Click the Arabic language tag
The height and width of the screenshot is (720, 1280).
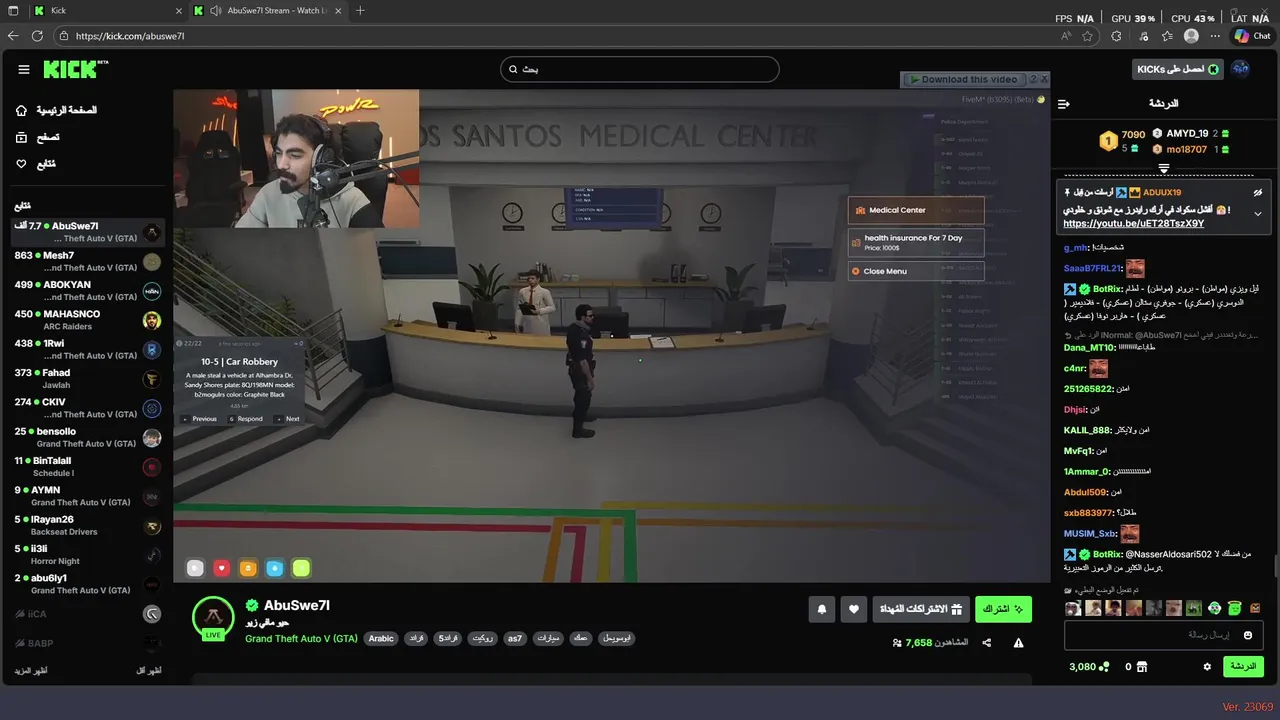coord(381,638)
